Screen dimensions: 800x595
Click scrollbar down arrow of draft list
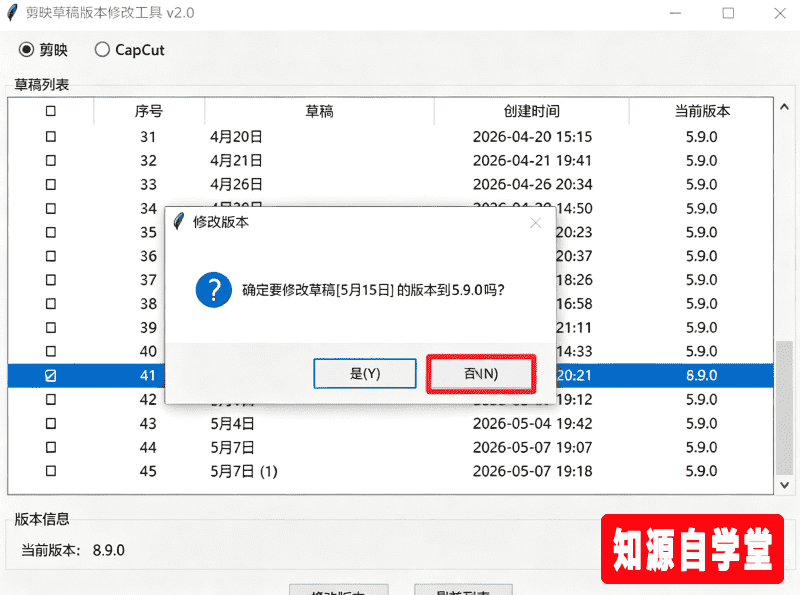pyautogui.click(x=784, y=485)
